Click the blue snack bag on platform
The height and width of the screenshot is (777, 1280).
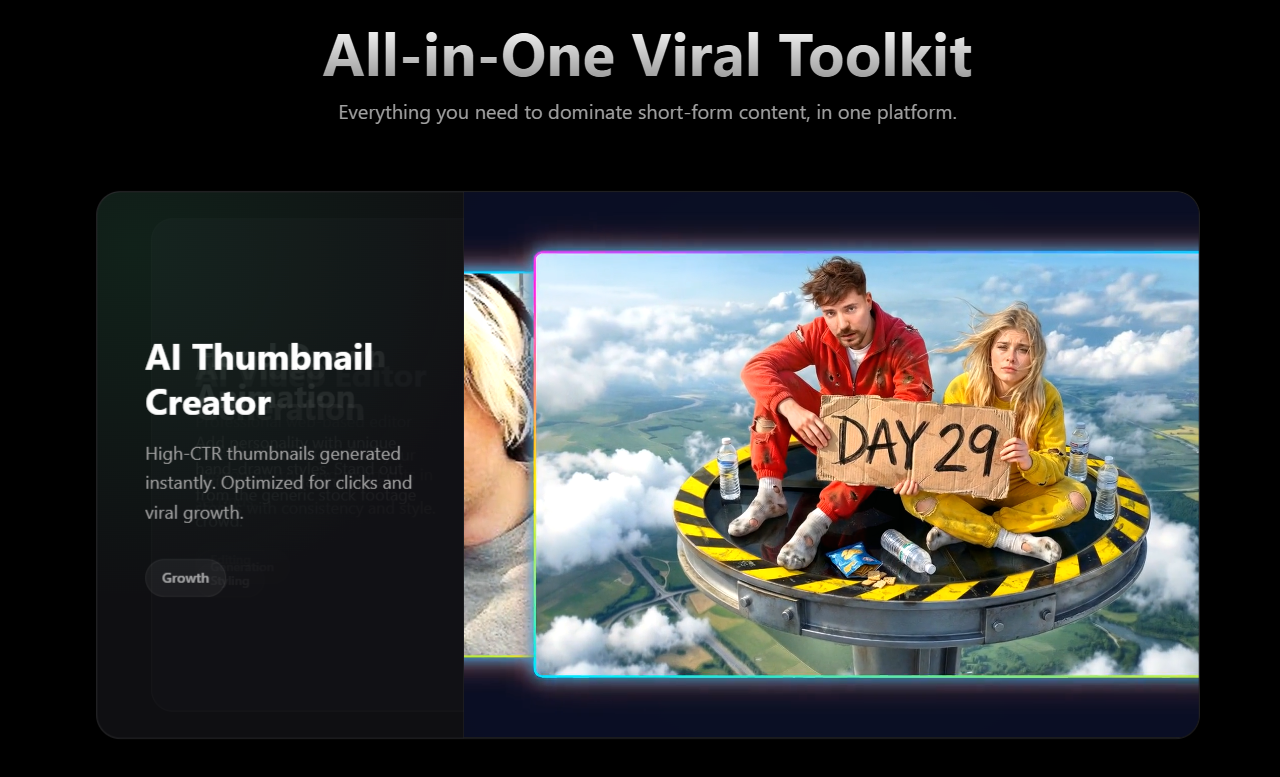853,560
